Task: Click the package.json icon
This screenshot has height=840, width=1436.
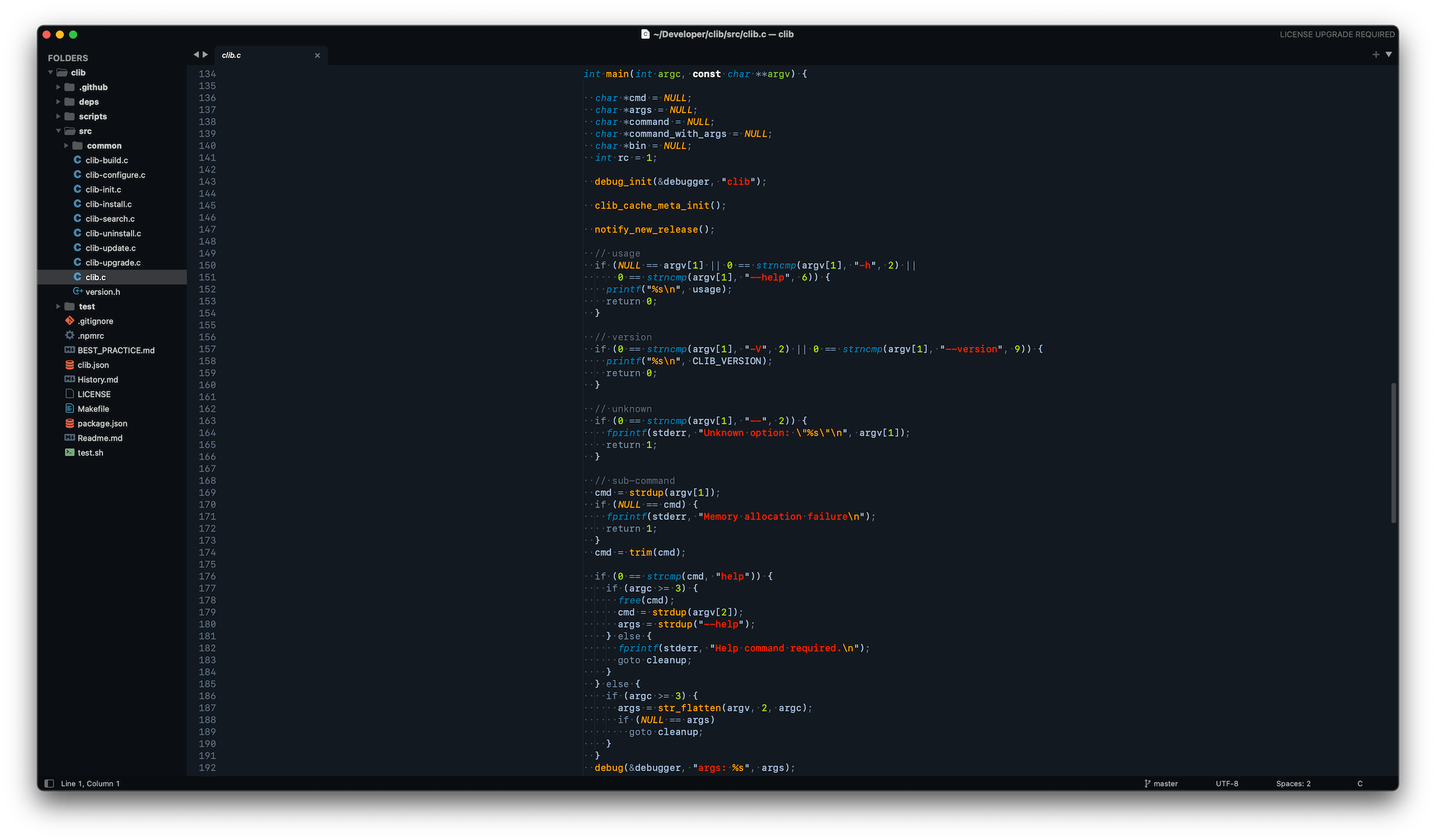Action: 70,423
